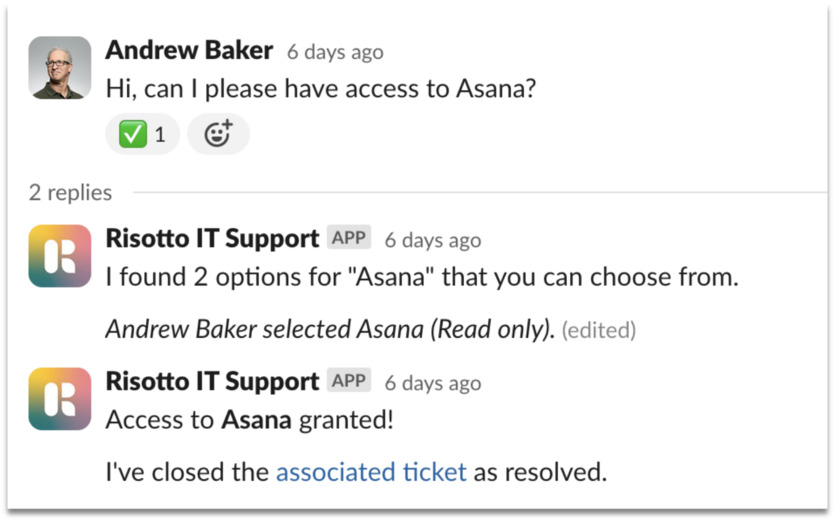Click the "Access to Asana granted!" message text
The width and height of the screenshot is (840, 526).
coord(250,419)
